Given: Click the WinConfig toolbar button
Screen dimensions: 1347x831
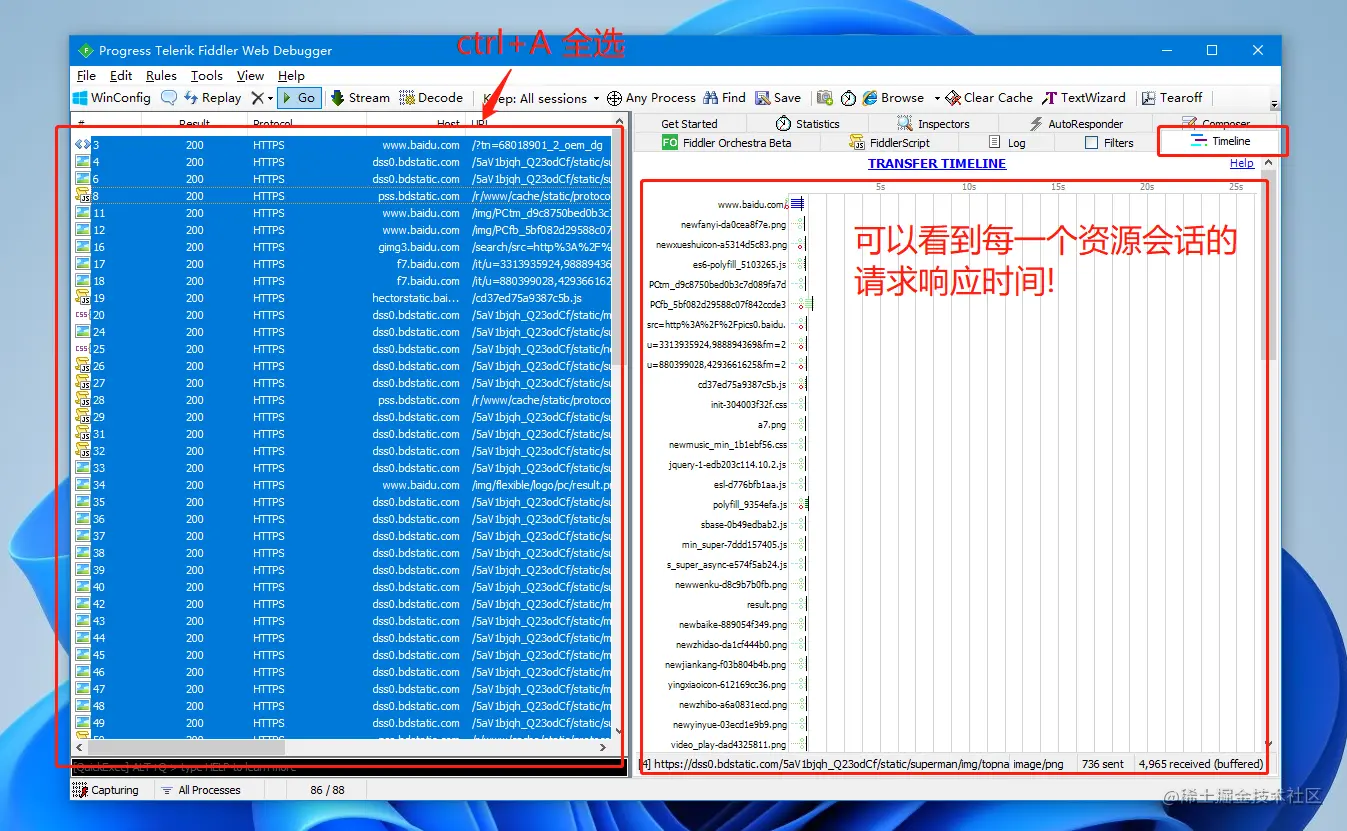Looking at the screenshot, I should (111, 98).
